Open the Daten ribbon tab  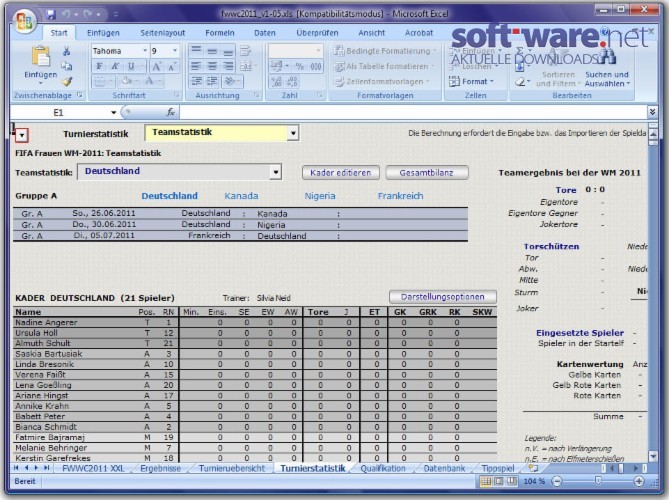(265, 33)
